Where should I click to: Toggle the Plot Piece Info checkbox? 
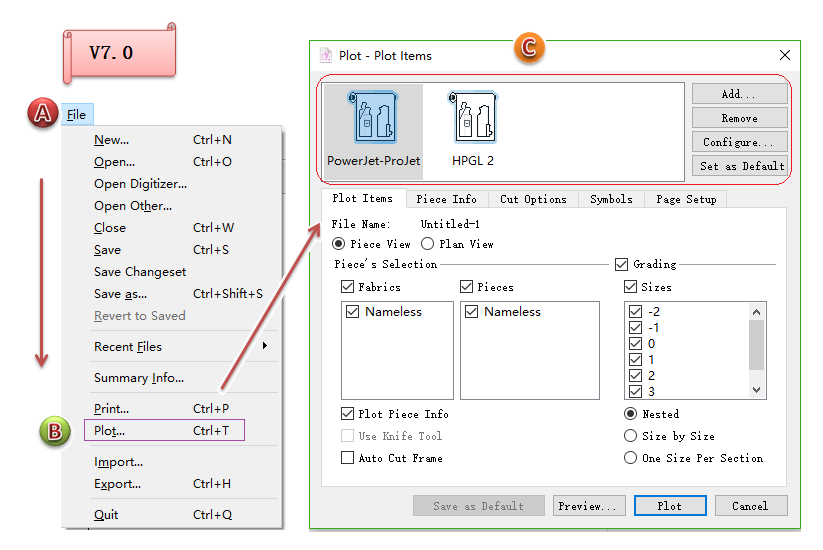pyautogui.click(x=348, y=414)
